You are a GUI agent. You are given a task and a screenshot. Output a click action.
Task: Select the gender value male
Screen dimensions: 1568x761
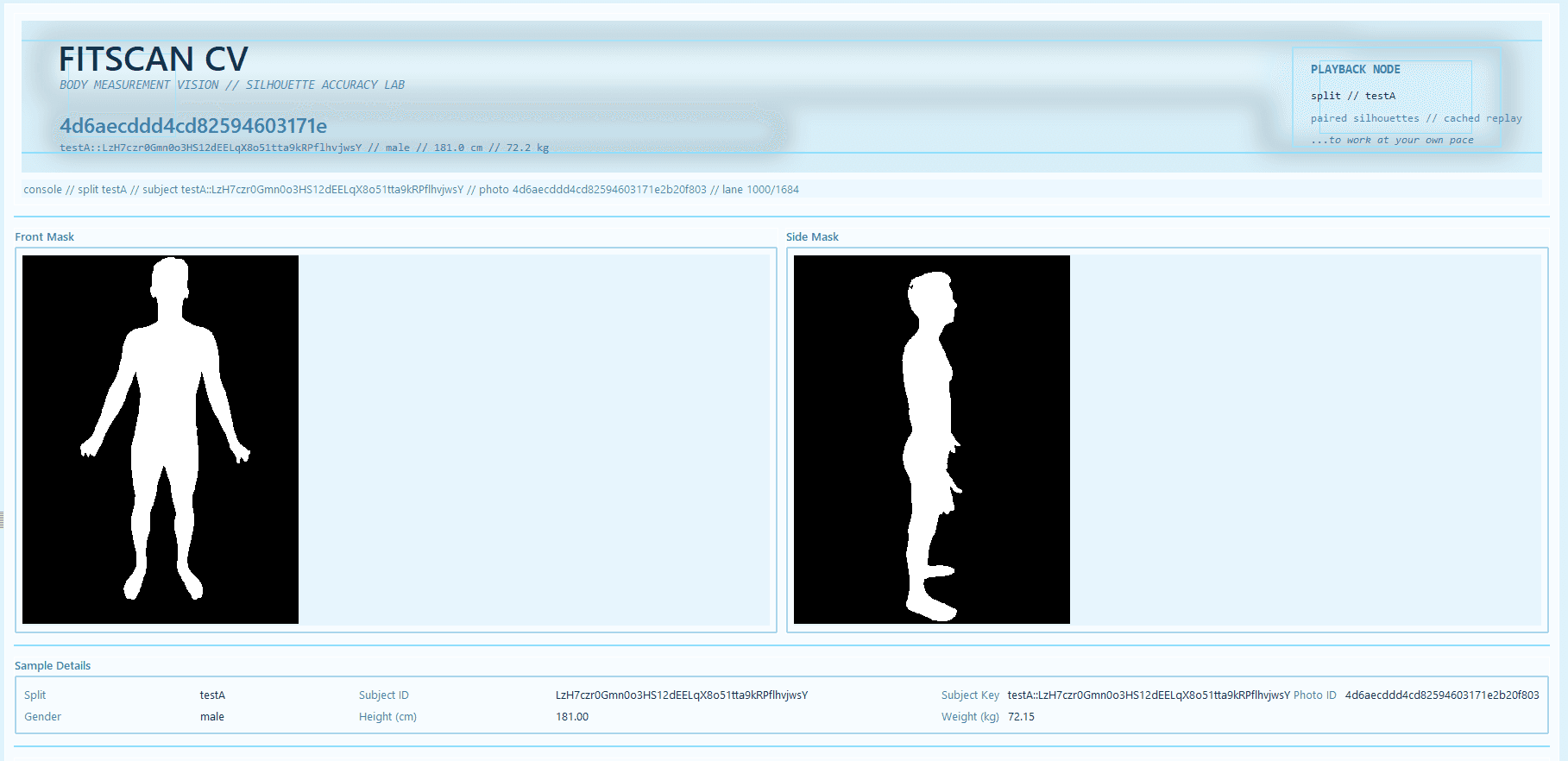pyautogui.click(x=212, y=716)
